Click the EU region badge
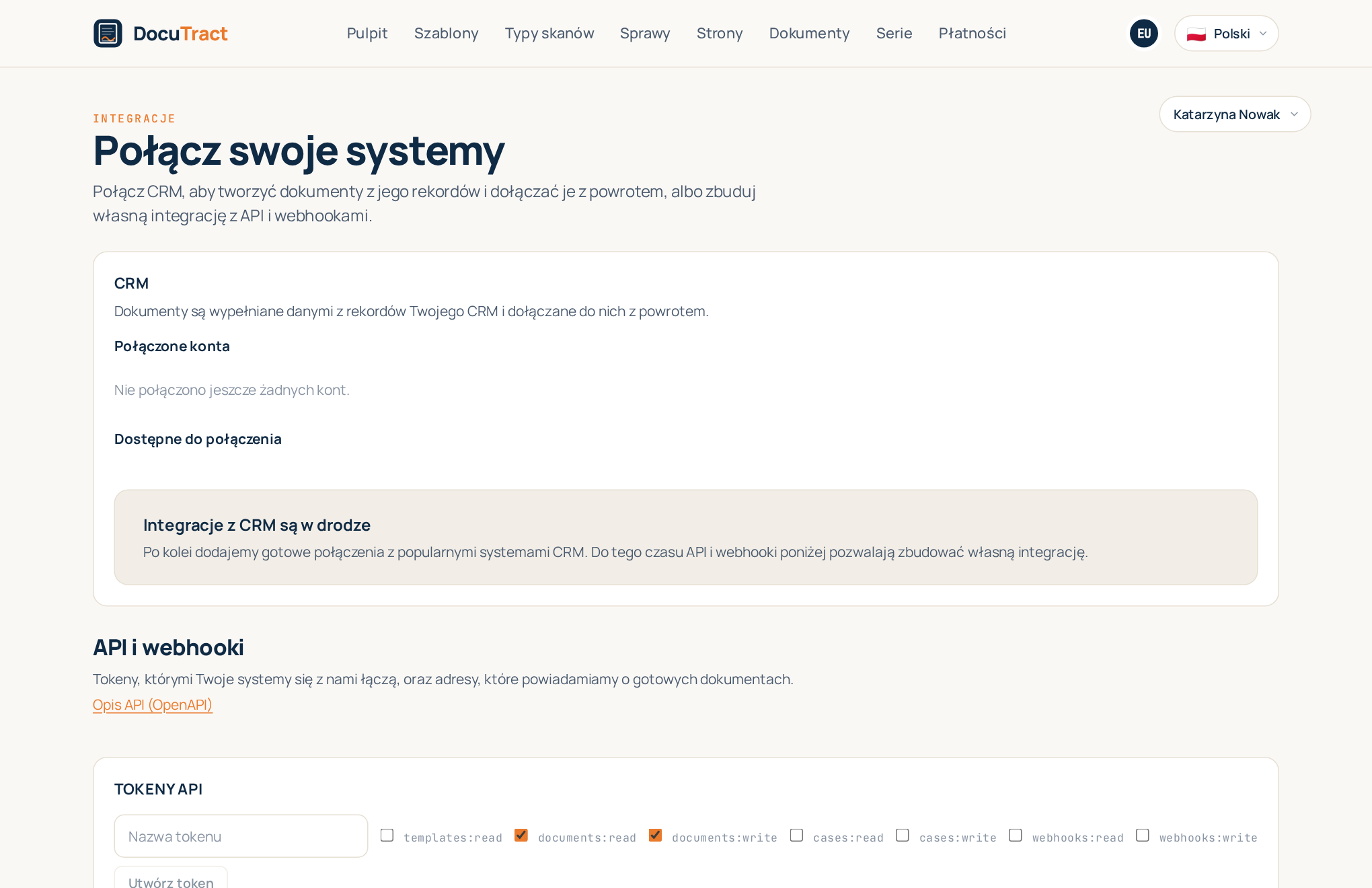The width and height of the screenshot is (1372, 888). 1143,33
